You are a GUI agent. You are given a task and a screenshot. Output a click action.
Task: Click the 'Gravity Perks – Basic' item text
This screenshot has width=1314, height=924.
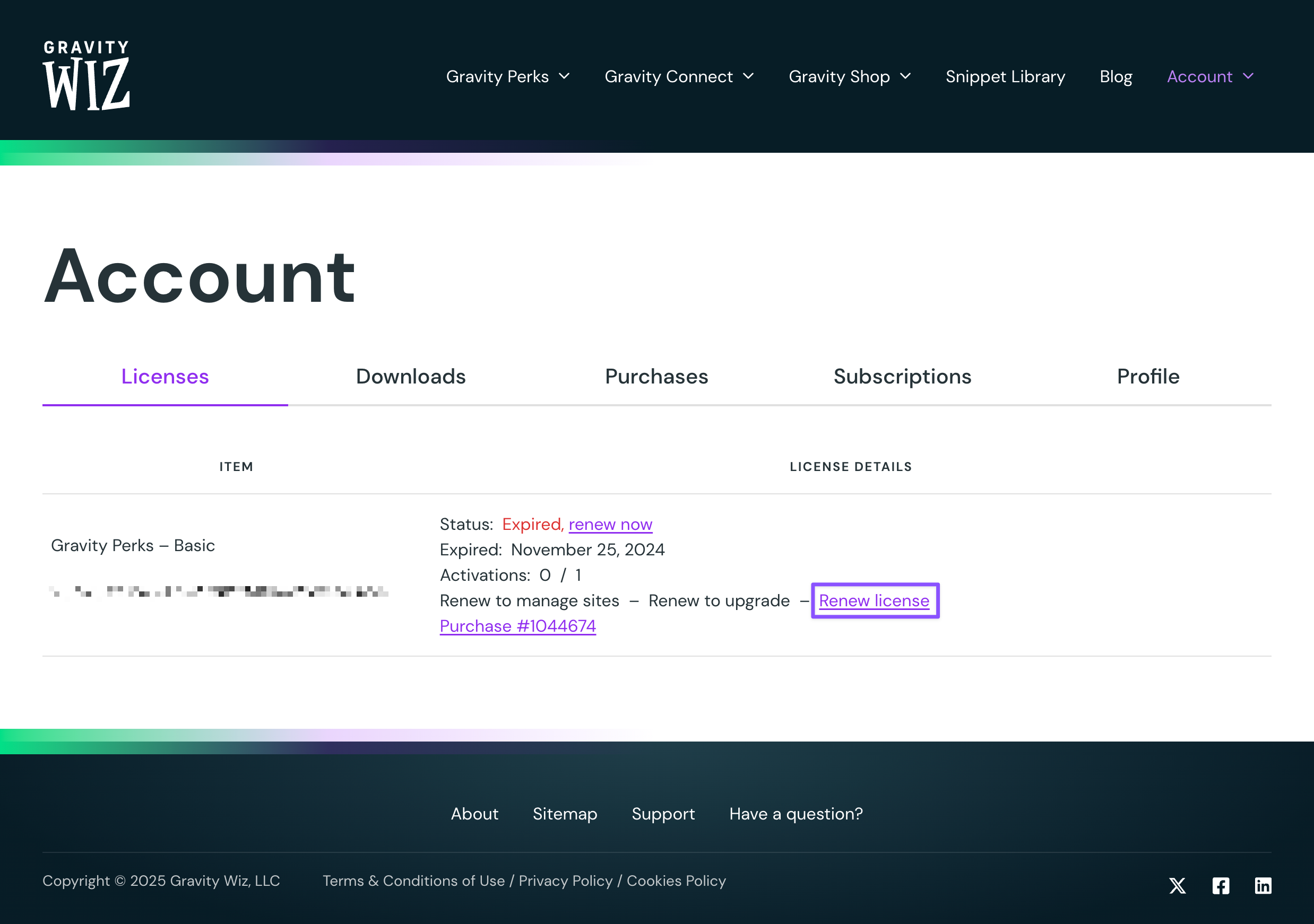[x=133, y=545]
